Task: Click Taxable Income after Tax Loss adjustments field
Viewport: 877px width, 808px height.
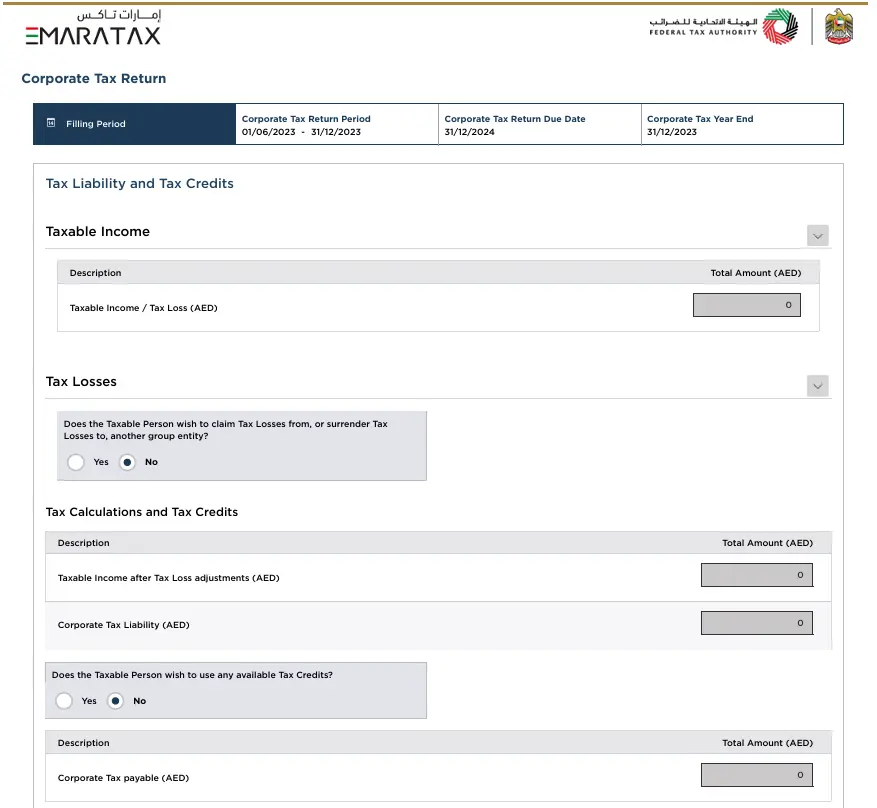Action: coord(756,575)
